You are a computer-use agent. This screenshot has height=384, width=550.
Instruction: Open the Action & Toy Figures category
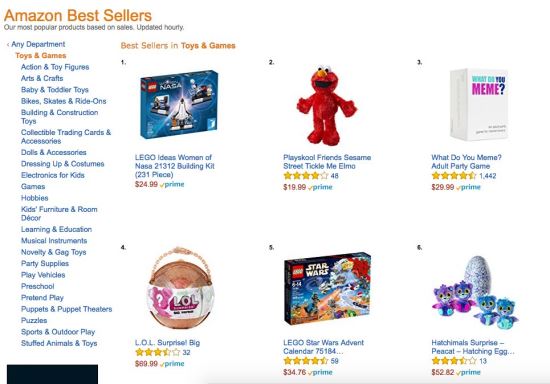coord(55,67)
